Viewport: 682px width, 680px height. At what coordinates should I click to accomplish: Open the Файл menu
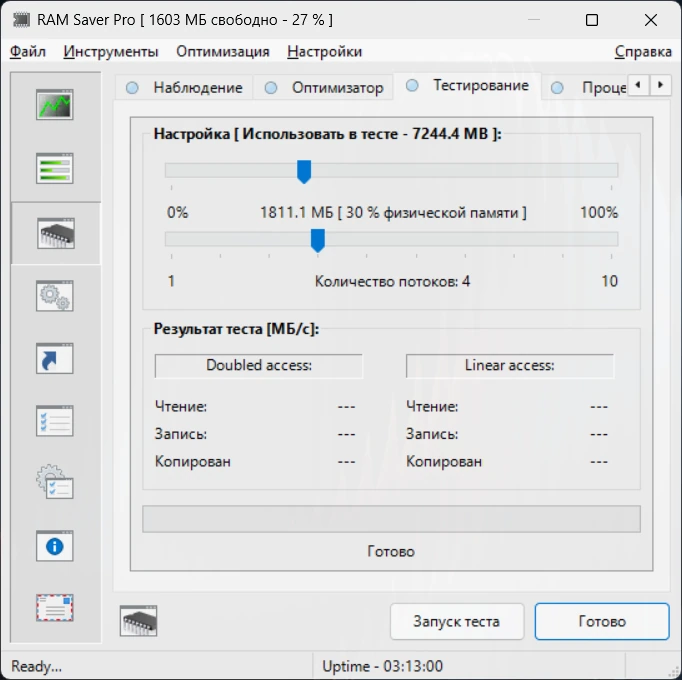(x=27, y=51)
